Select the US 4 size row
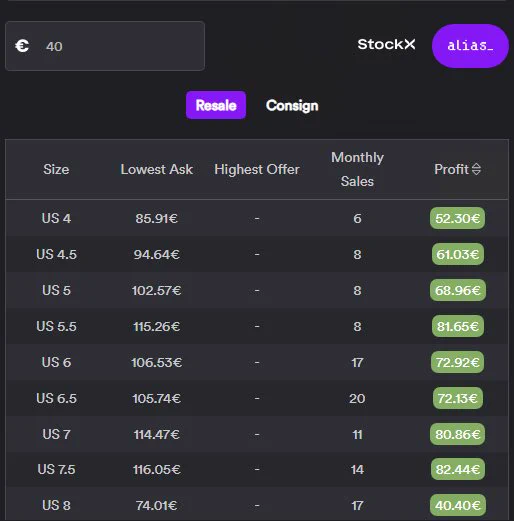 [257, 218]
